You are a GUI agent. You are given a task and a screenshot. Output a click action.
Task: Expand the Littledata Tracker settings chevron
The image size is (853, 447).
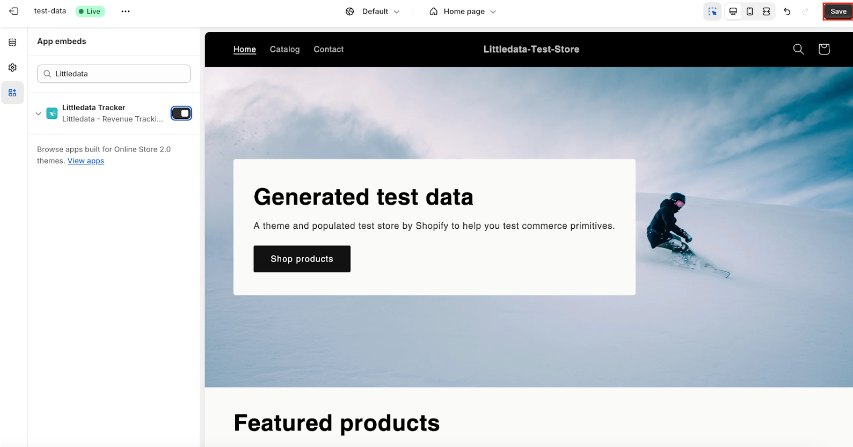[x=38, y=114]
